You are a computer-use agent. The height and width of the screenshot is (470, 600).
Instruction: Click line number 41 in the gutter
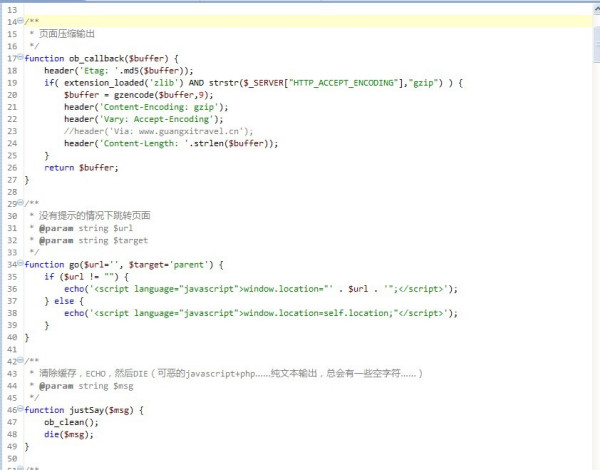[12, 349]
